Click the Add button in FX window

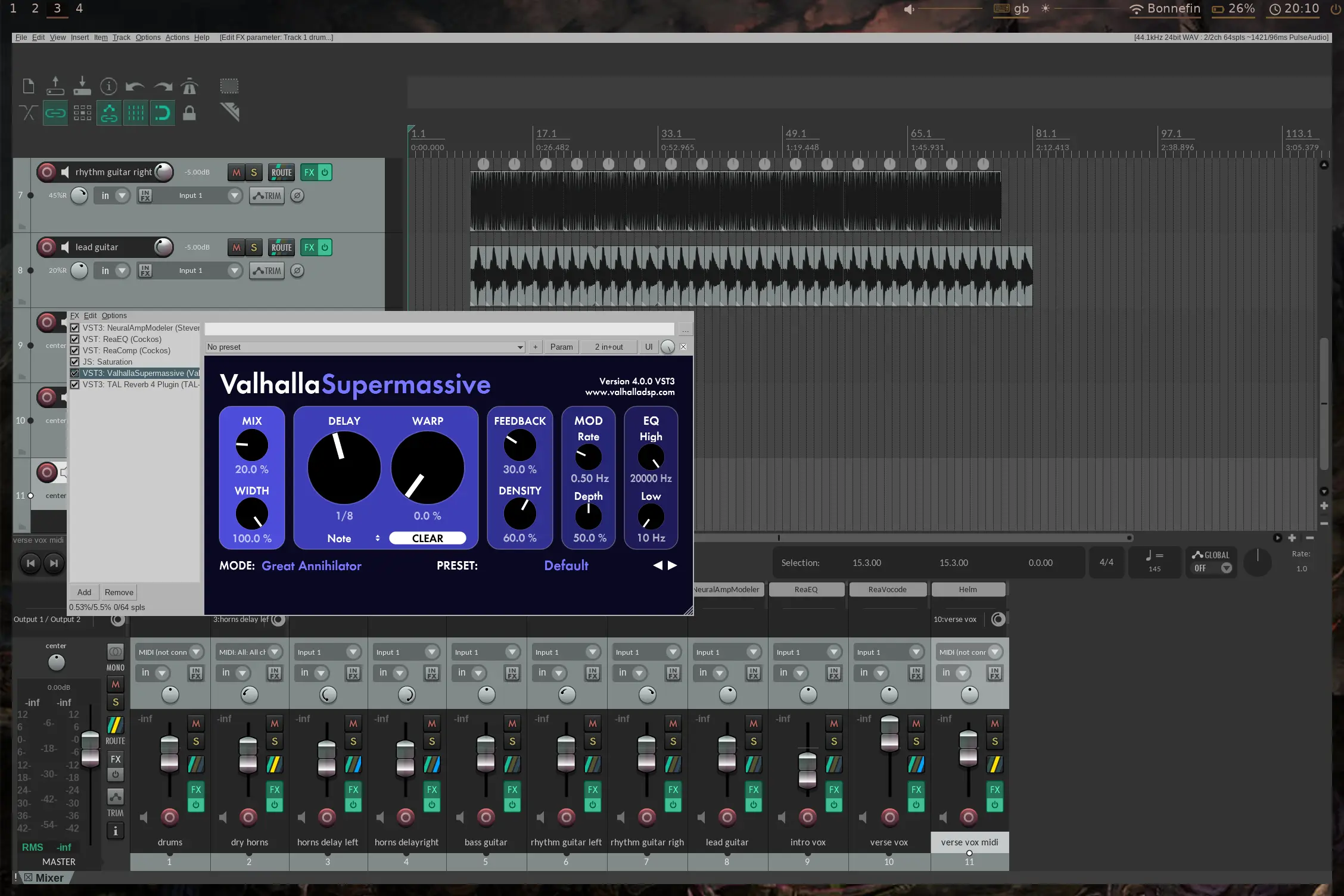tap(84, 593)
